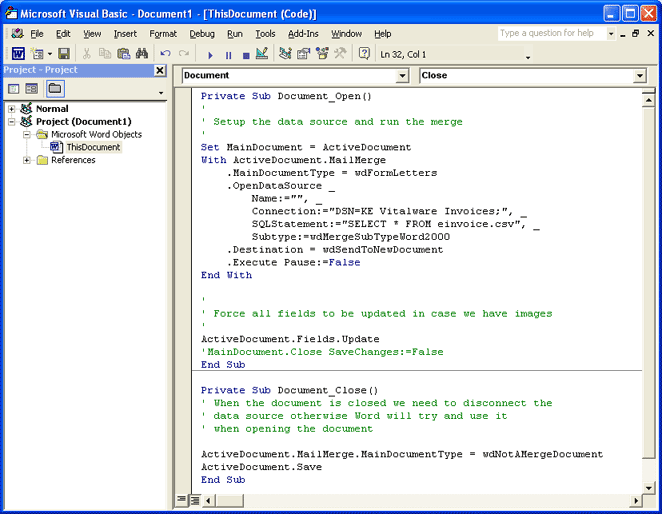Click the code scrollbar down arrow
The width and height of the screenshot is (662, 514).
point(648,488)
